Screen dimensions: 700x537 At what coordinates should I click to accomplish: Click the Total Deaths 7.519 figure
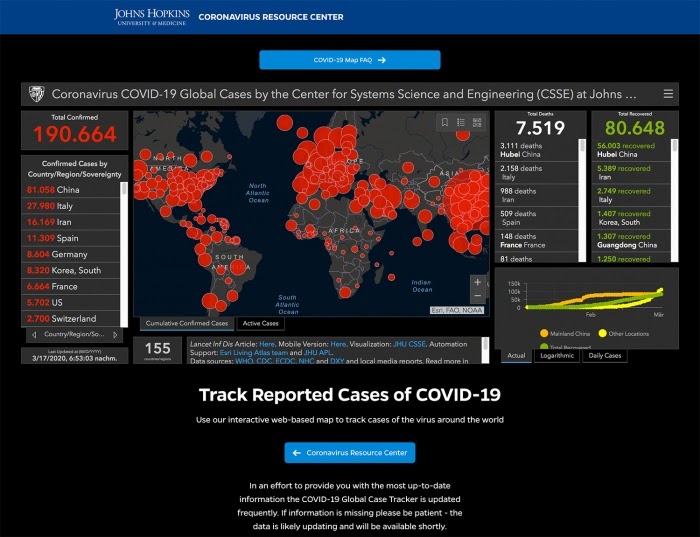(540, 128)
